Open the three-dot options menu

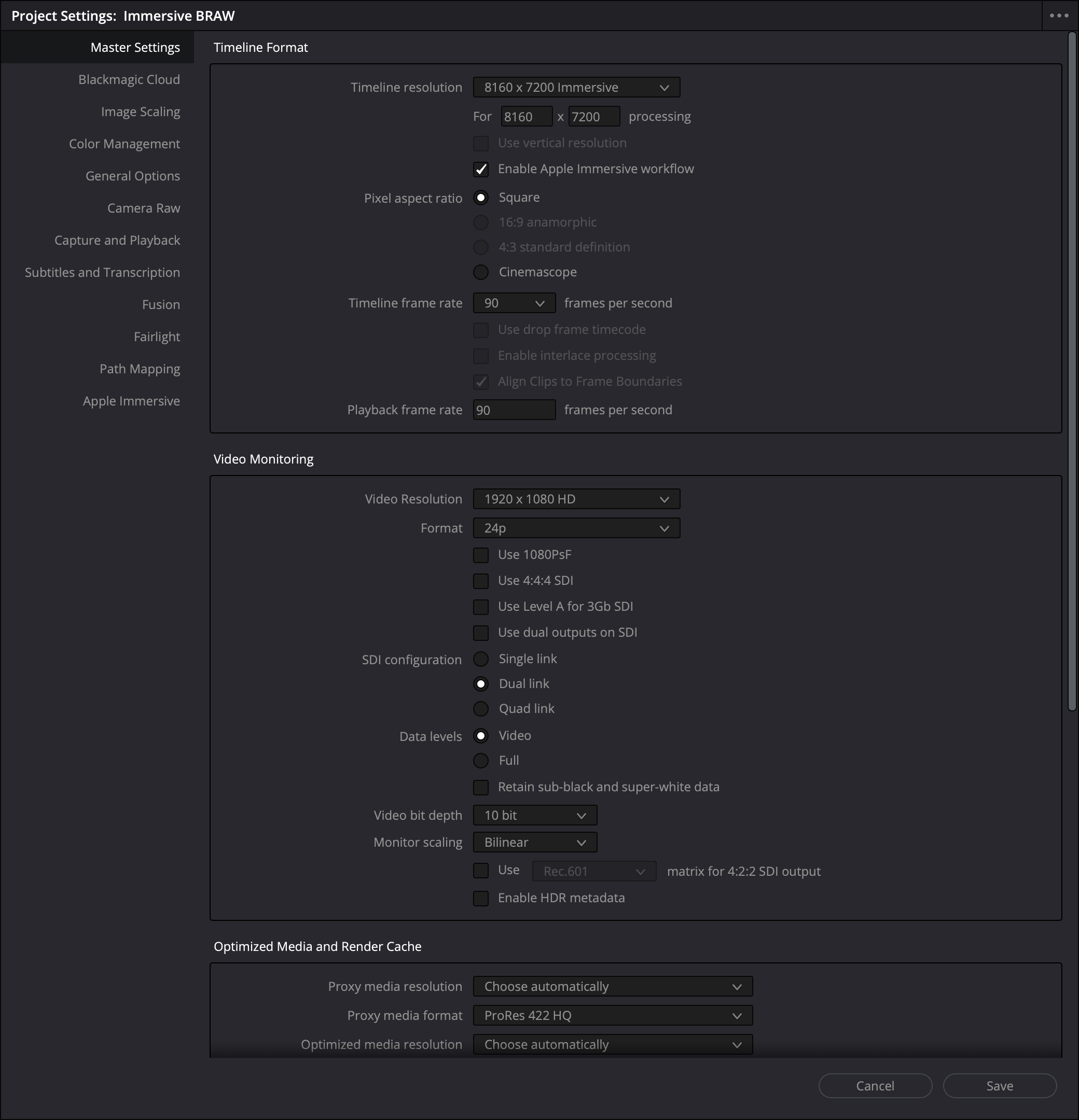(x=1058, y=16)
